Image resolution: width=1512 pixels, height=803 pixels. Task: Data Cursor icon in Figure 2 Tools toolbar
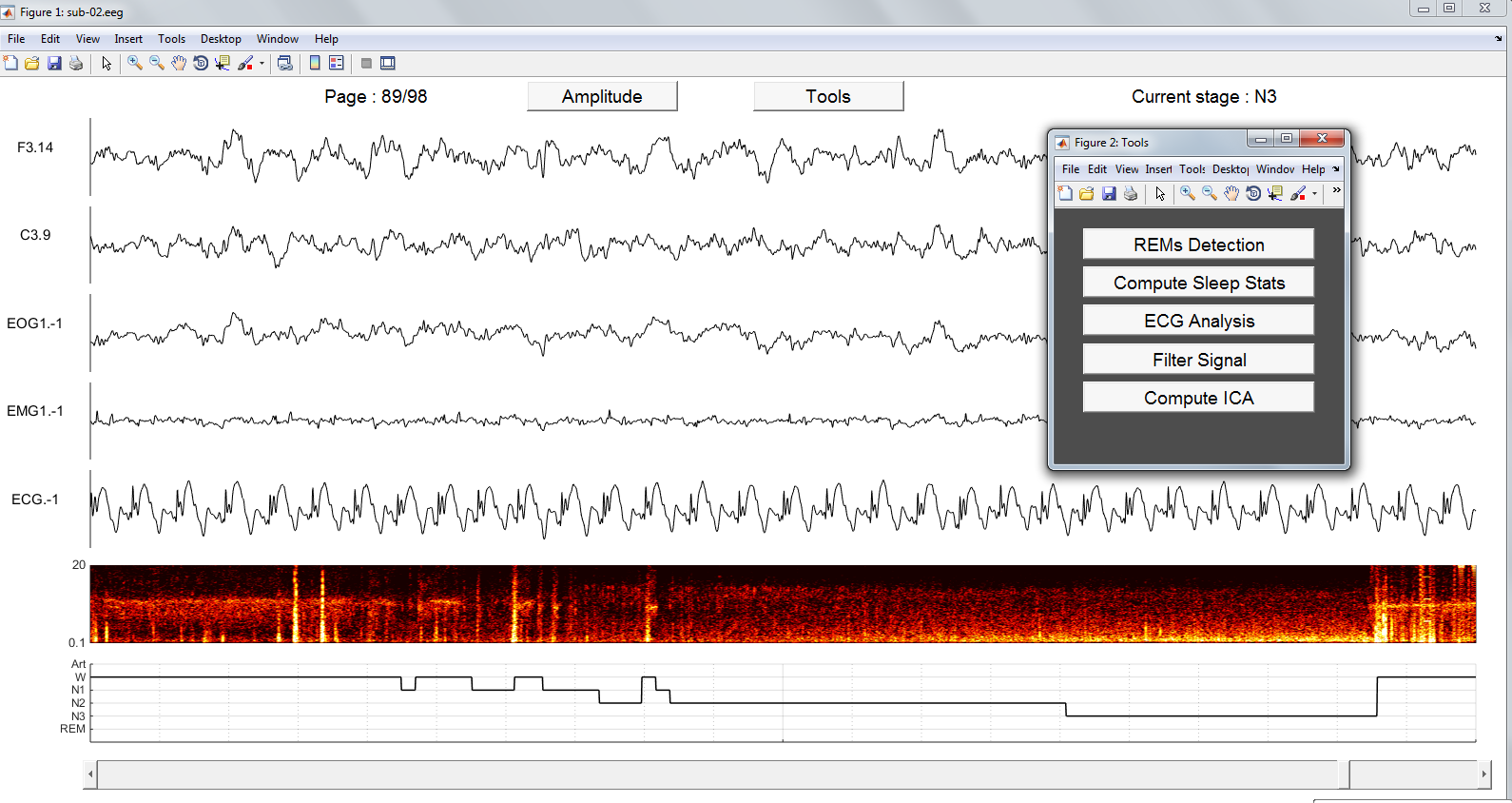click(1275, 194)
